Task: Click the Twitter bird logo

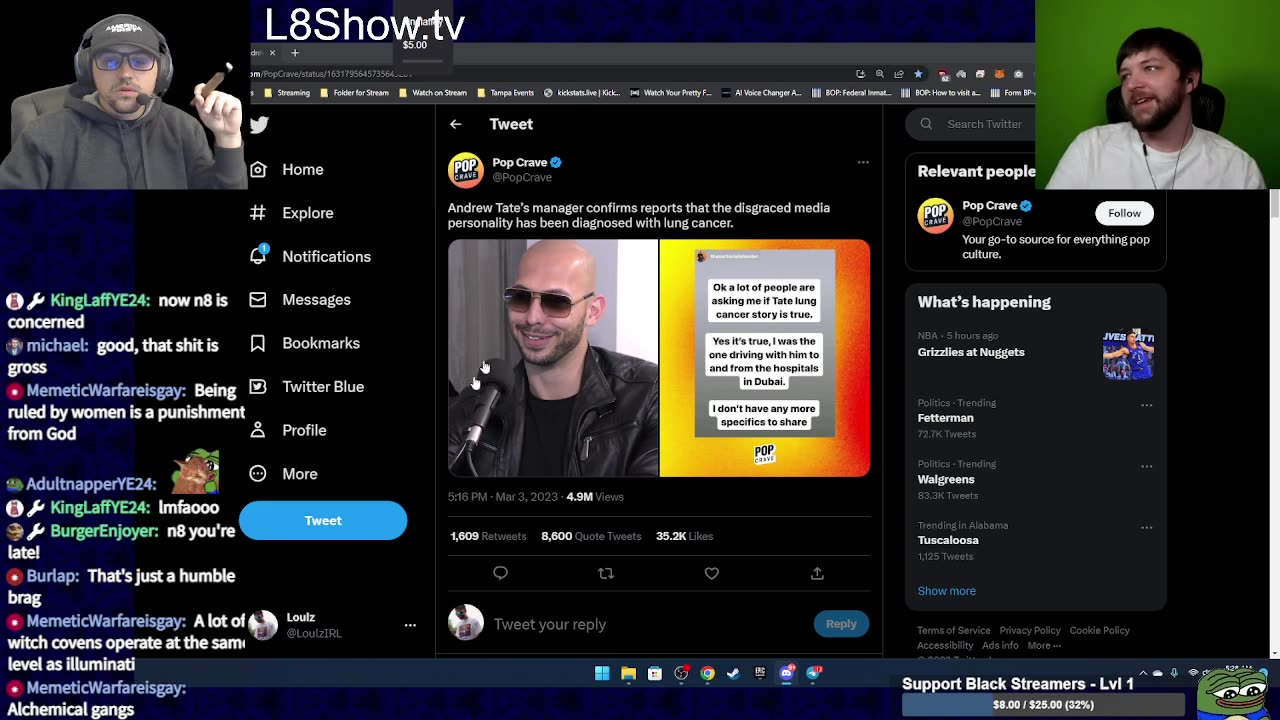Action: click(x=259, y=124)
